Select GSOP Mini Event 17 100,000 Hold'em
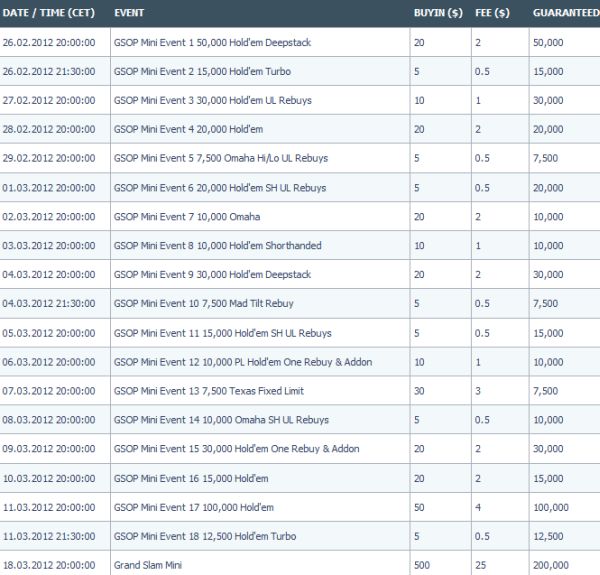Viewport: 600px width, 575px height. click(x=194, y=507)
